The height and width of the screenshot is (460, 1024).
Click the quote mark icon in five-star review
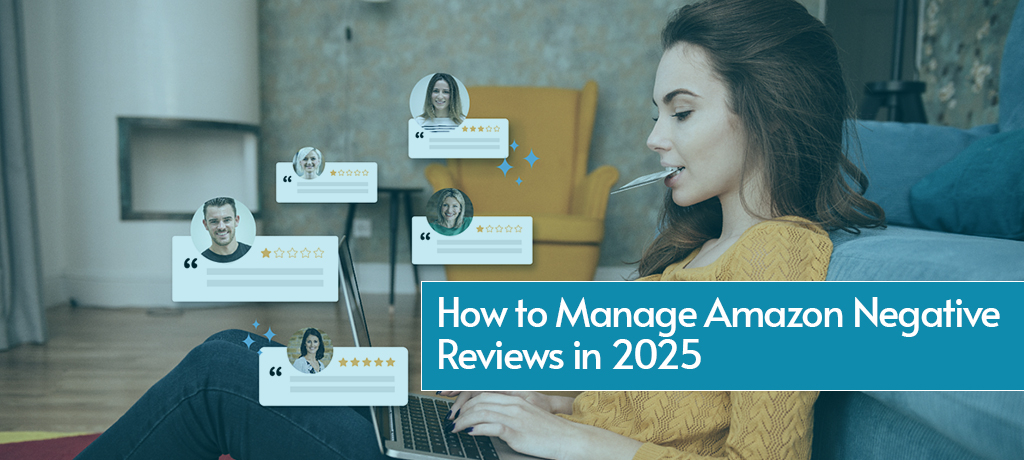[275, 373]
